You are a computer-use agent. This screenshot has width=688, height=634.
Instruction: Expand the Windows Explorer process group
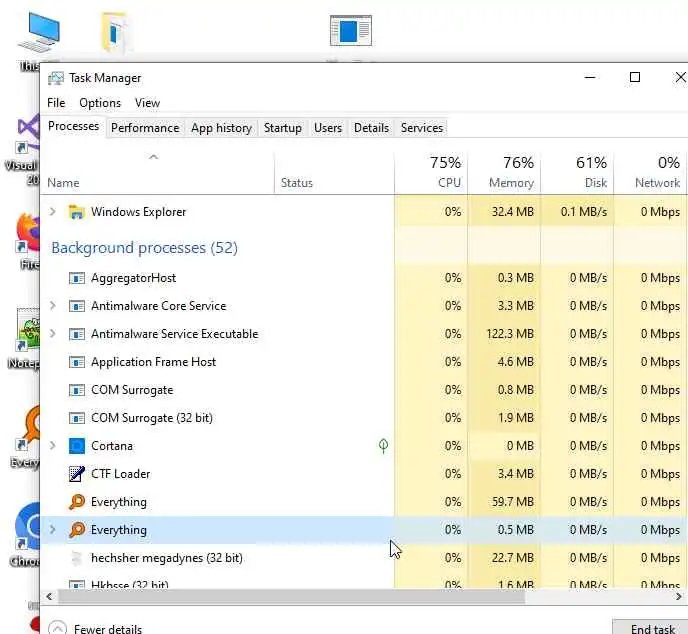53,212
